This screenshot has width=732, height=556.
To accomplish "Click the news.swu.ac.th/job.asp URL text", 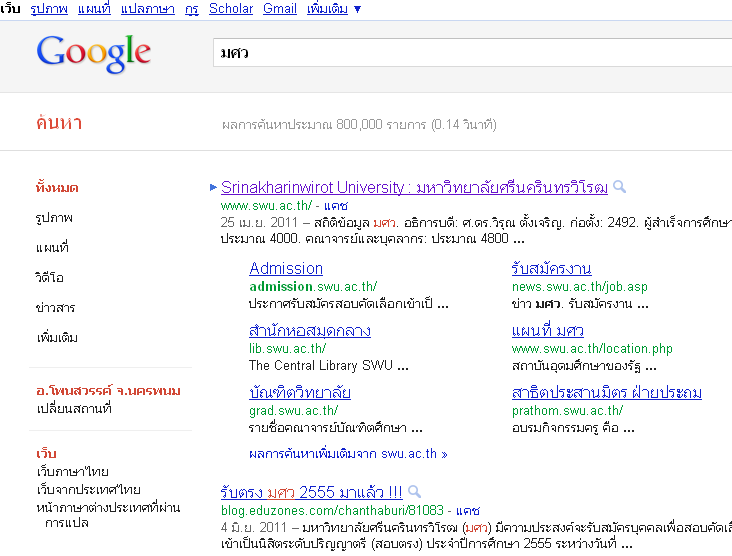I will point(579,286).
